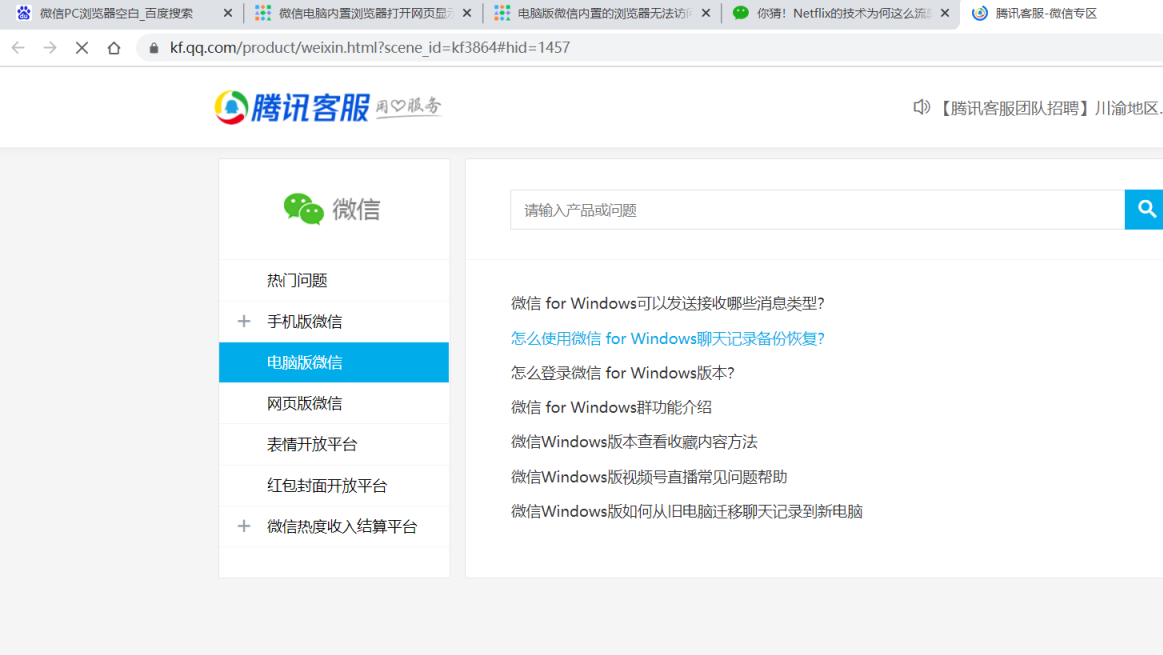The width and height of the screenshot is (1163, 655).
Task: Open 热门问题 in the sidebar
Action: [x=297, y=280]
